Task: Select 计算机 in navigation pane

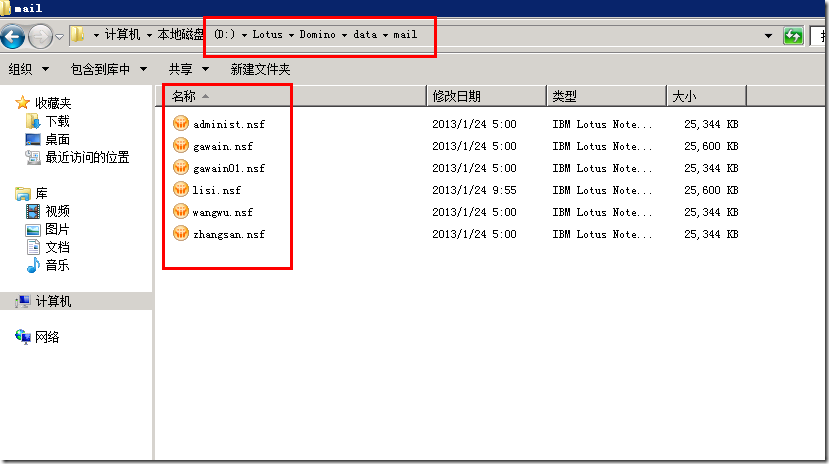Action: tap(53, 301)
